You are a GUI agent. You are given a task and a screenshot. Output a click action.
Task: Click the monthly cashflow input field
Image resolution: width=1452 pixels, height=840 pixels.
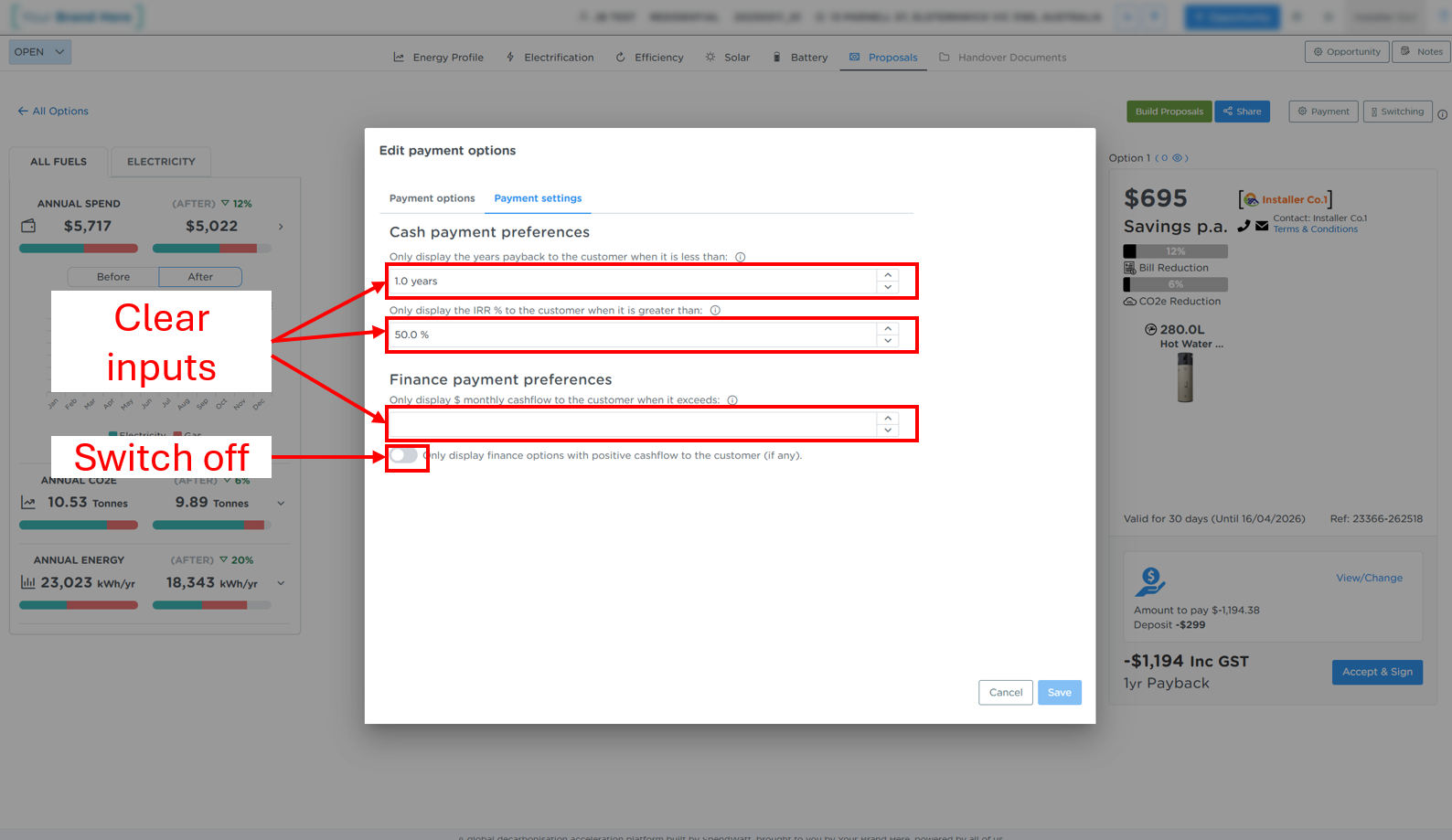[631, 424]
